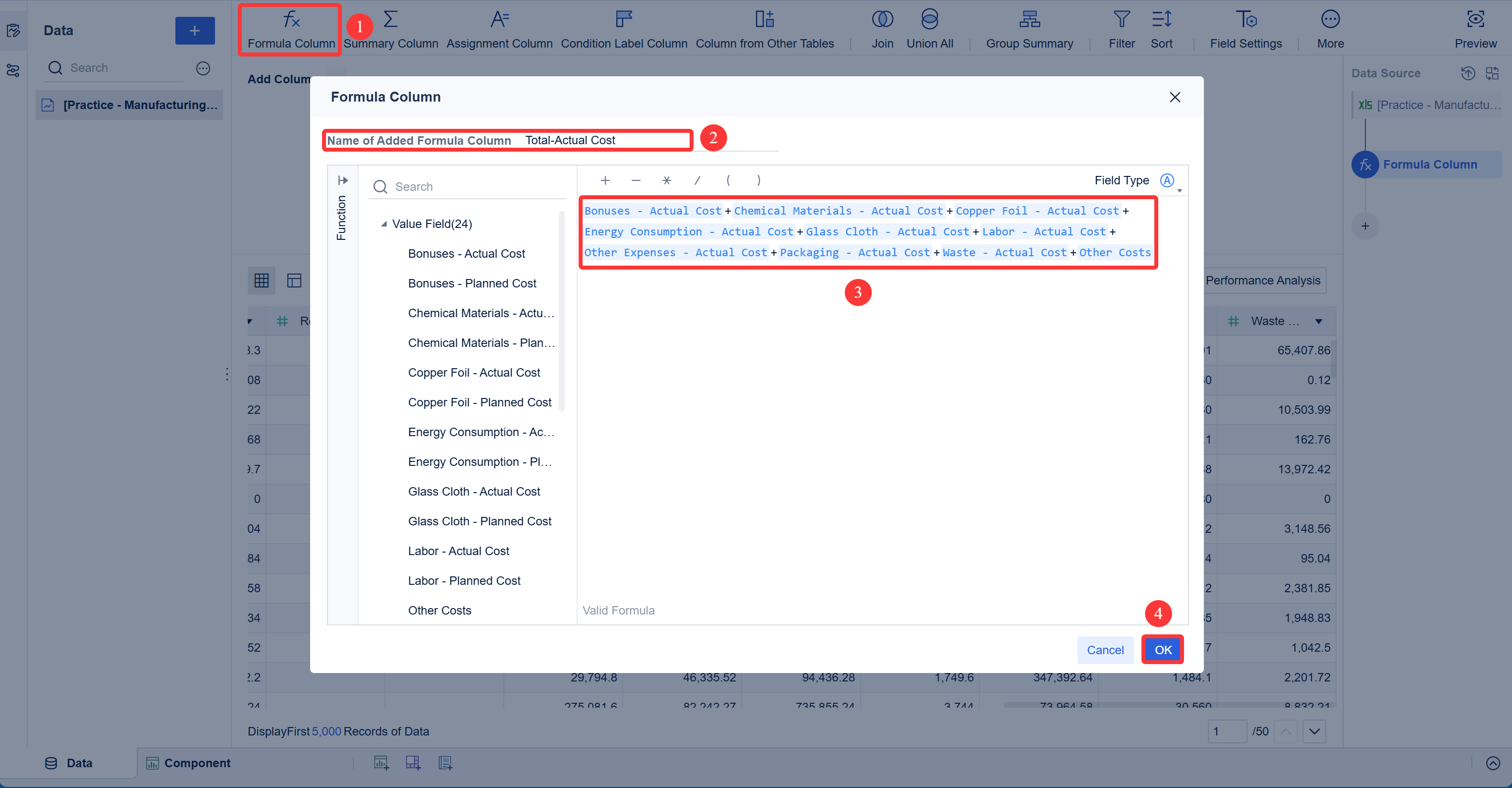This screenshot has width=1512, height=788.
Task: Open the Assignment Column tool
Action: [x=499, y=28]
